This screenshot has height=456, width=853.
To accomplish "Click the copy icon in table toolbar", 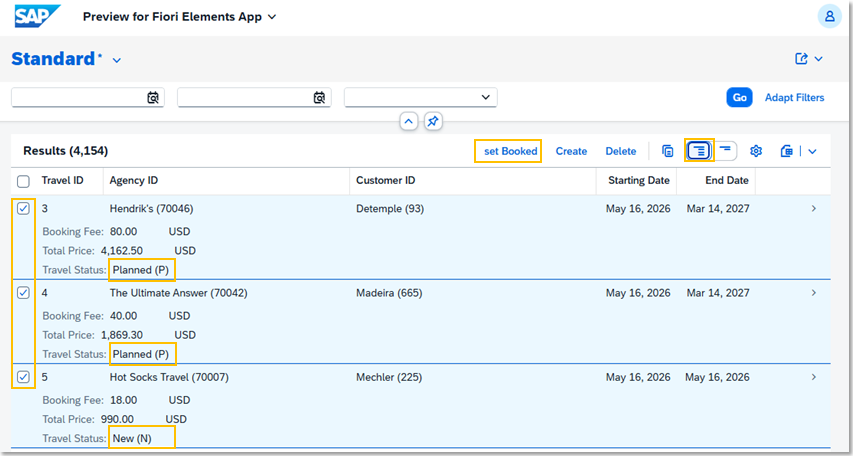I will click(667, 151).
